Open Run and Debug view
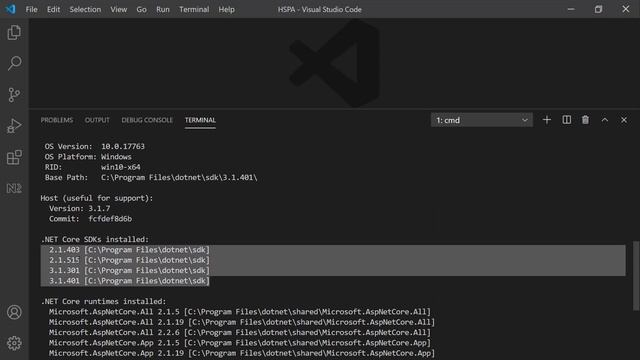The image size is (640, 360). [x=14, y=126]
